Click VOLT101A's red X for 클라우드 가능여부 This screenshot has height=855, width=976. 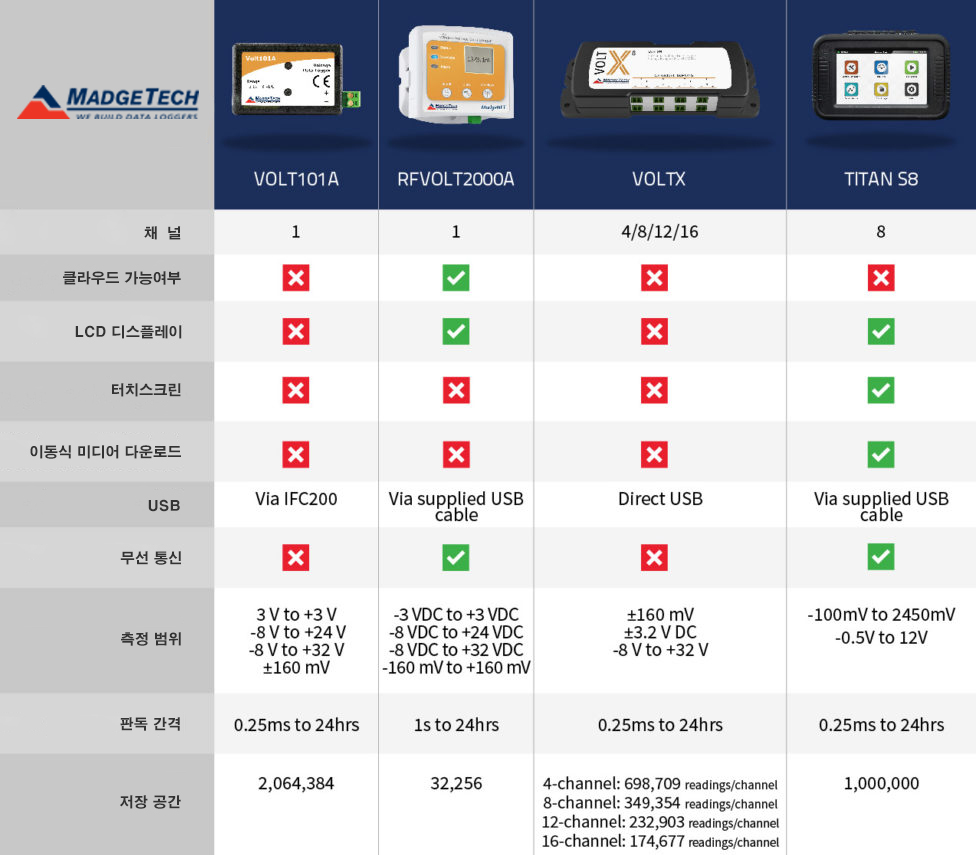pyautogui.click(x=296, y=278)
